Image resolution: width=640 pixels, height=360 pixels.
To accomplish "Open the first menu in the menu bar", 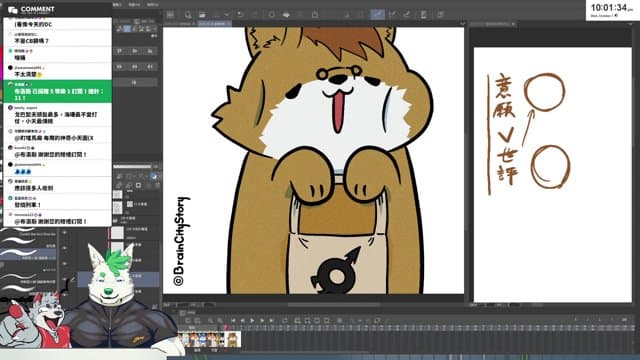I will 117,4.
